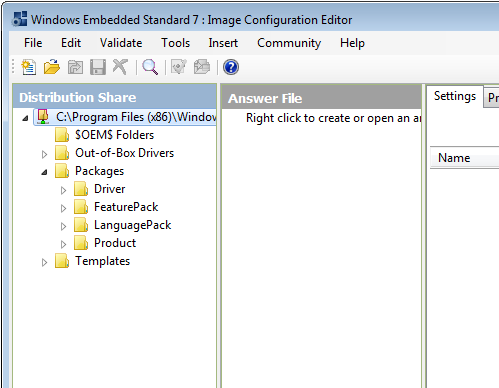The image size is (499, 388).
Task: Expand the Out-of-Box Drivers node
Action: 44,154
